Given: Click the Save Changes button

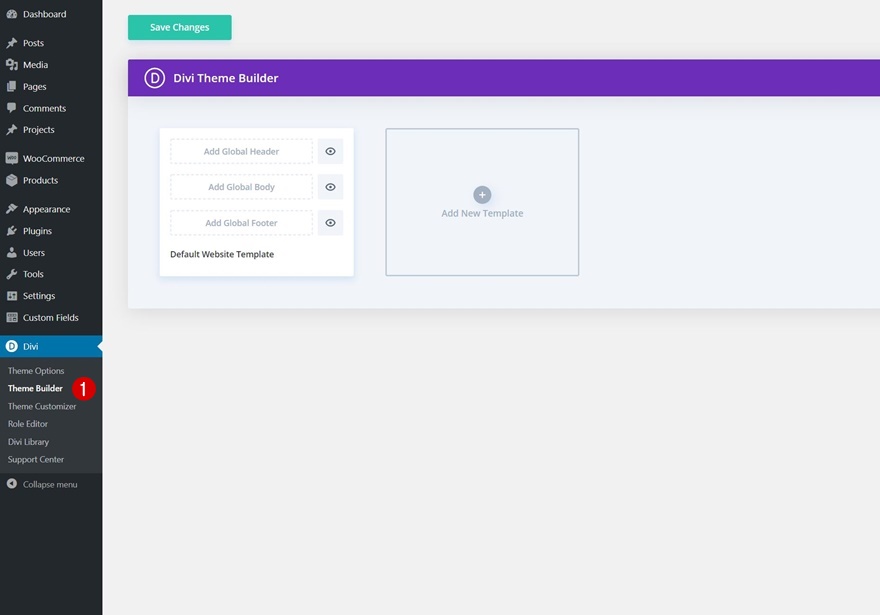Looking at the screenshot, I should click(x=180, y=27).
